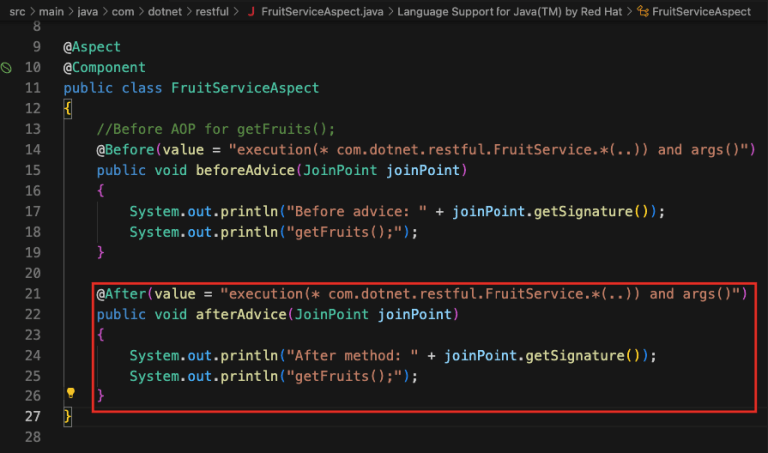
Task: Select the FruitServiceAspect.java breadcrumb item
Action: 322,11
